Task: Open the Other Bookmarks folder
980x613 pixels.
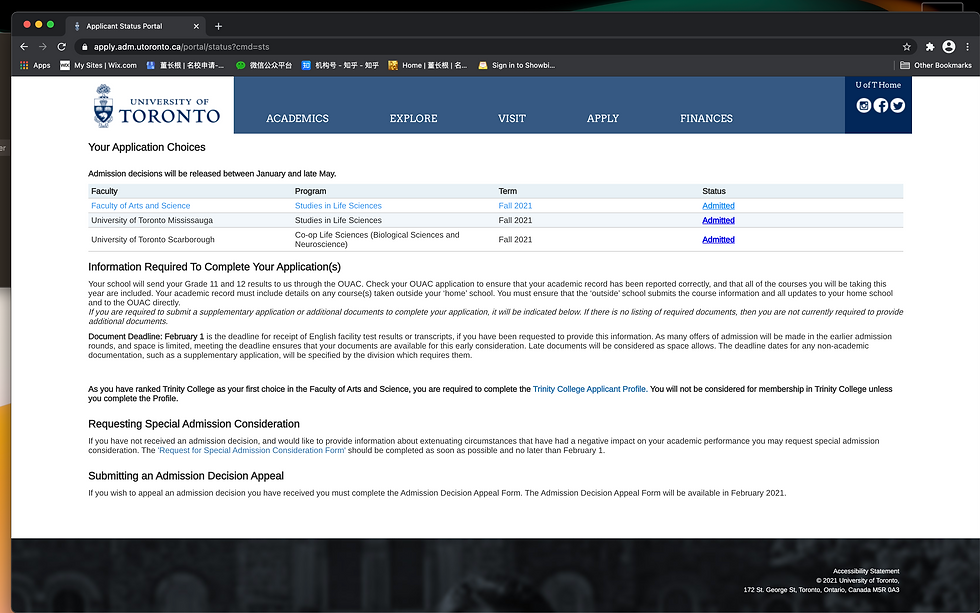Action: tap(936, 65)
